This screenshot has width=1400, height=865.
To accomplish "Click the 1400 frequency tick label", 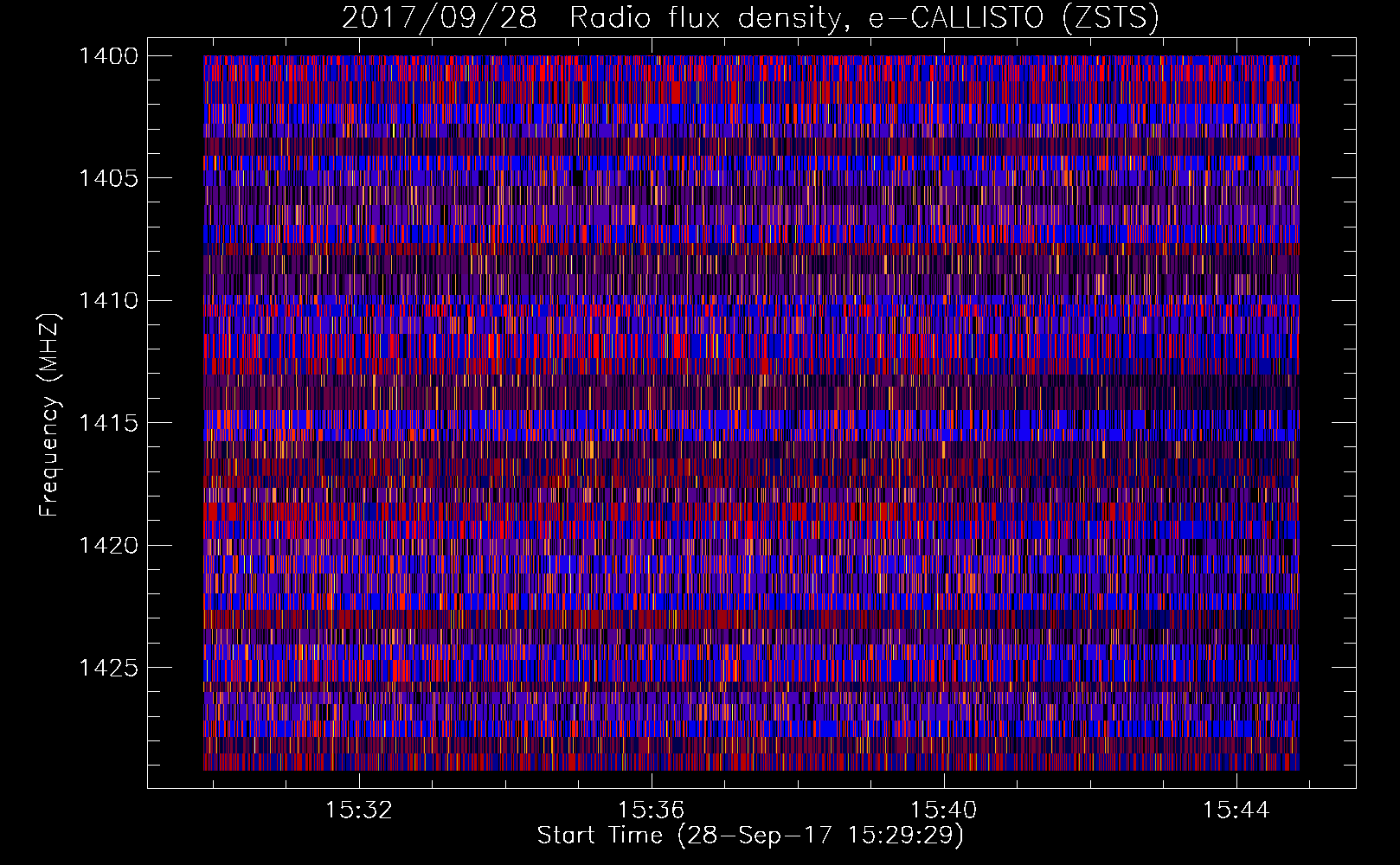I will click(108, 56).
